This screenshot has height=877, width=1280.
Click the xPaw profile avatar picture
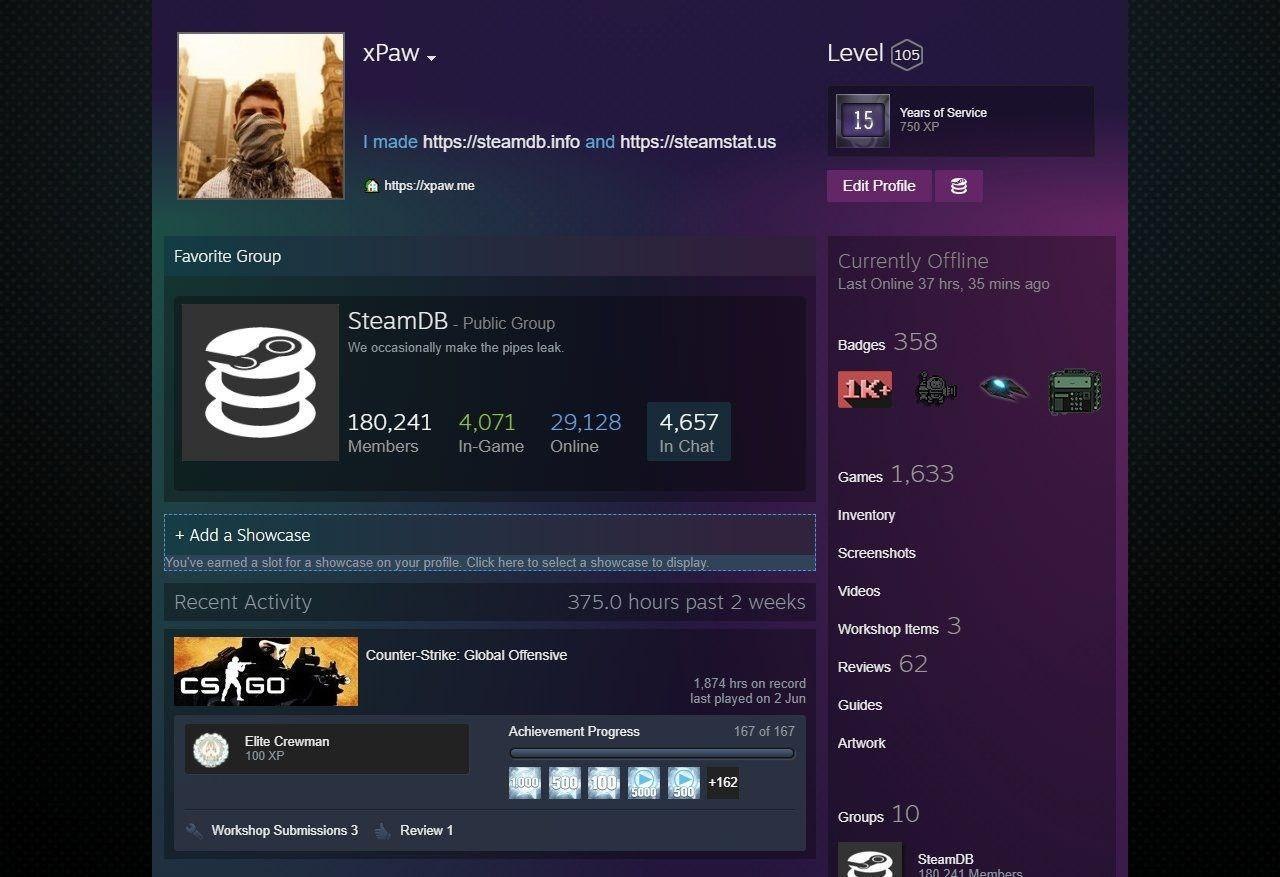click(261, 116)
